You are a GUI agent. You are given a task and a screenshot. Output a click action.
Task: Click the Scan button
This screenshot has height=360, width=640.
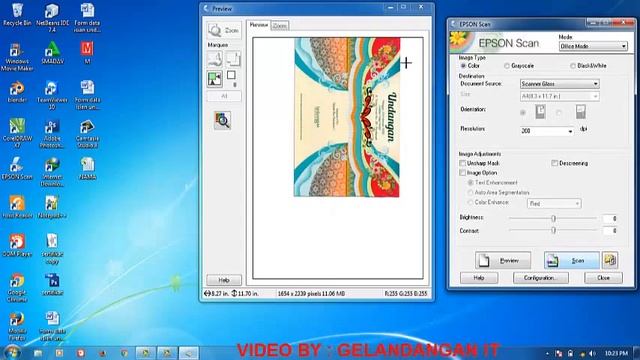(571, 260)
